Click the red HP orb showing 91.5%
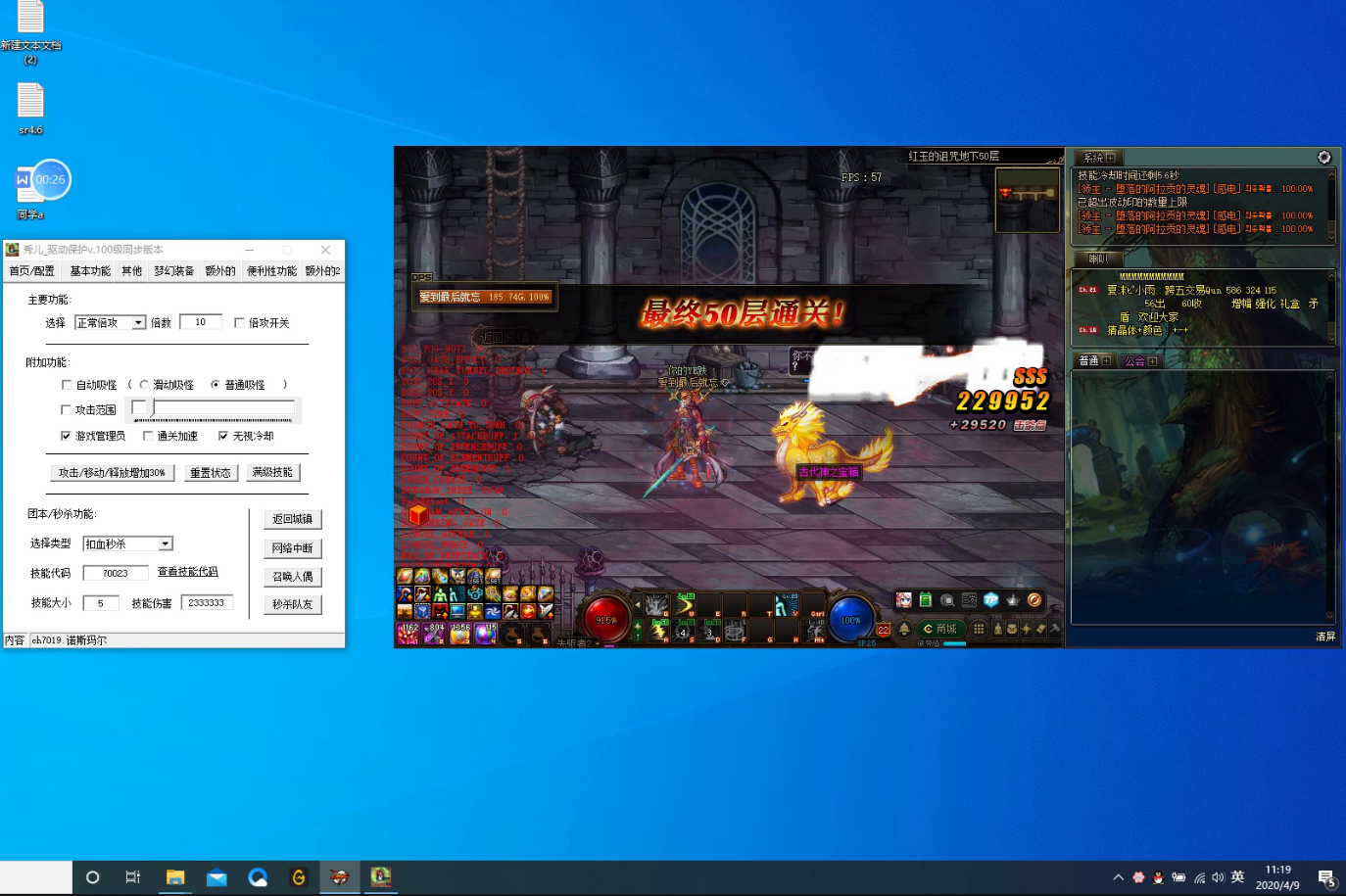Screen dimensions: 1346x896 pos(606,620)
